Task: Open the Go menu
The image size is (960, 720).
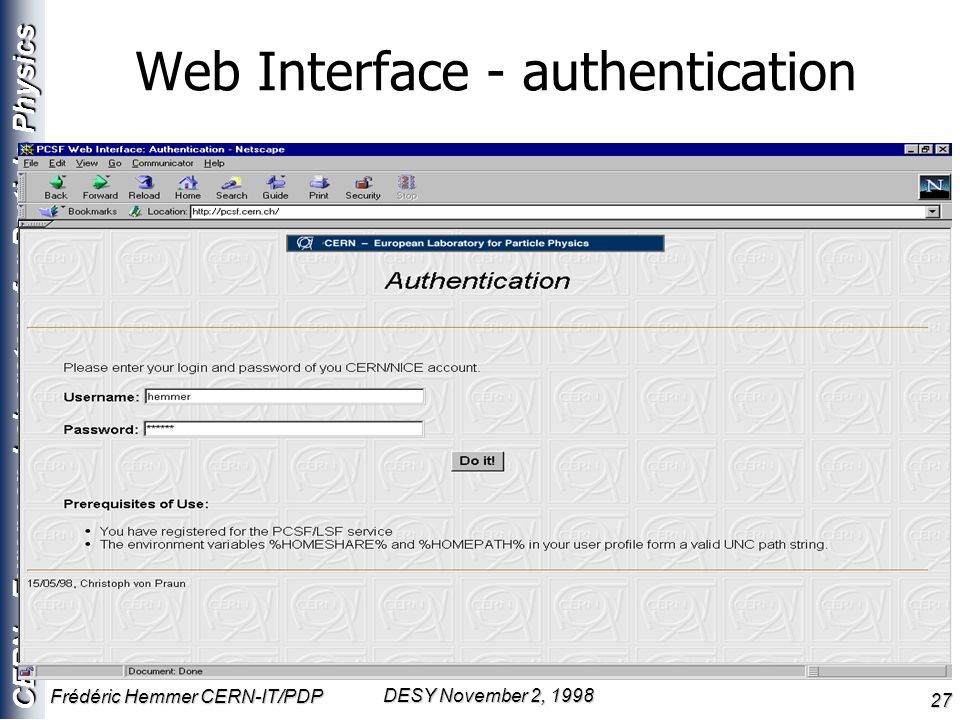Action: pyautogui.click(x=114, y=163)
